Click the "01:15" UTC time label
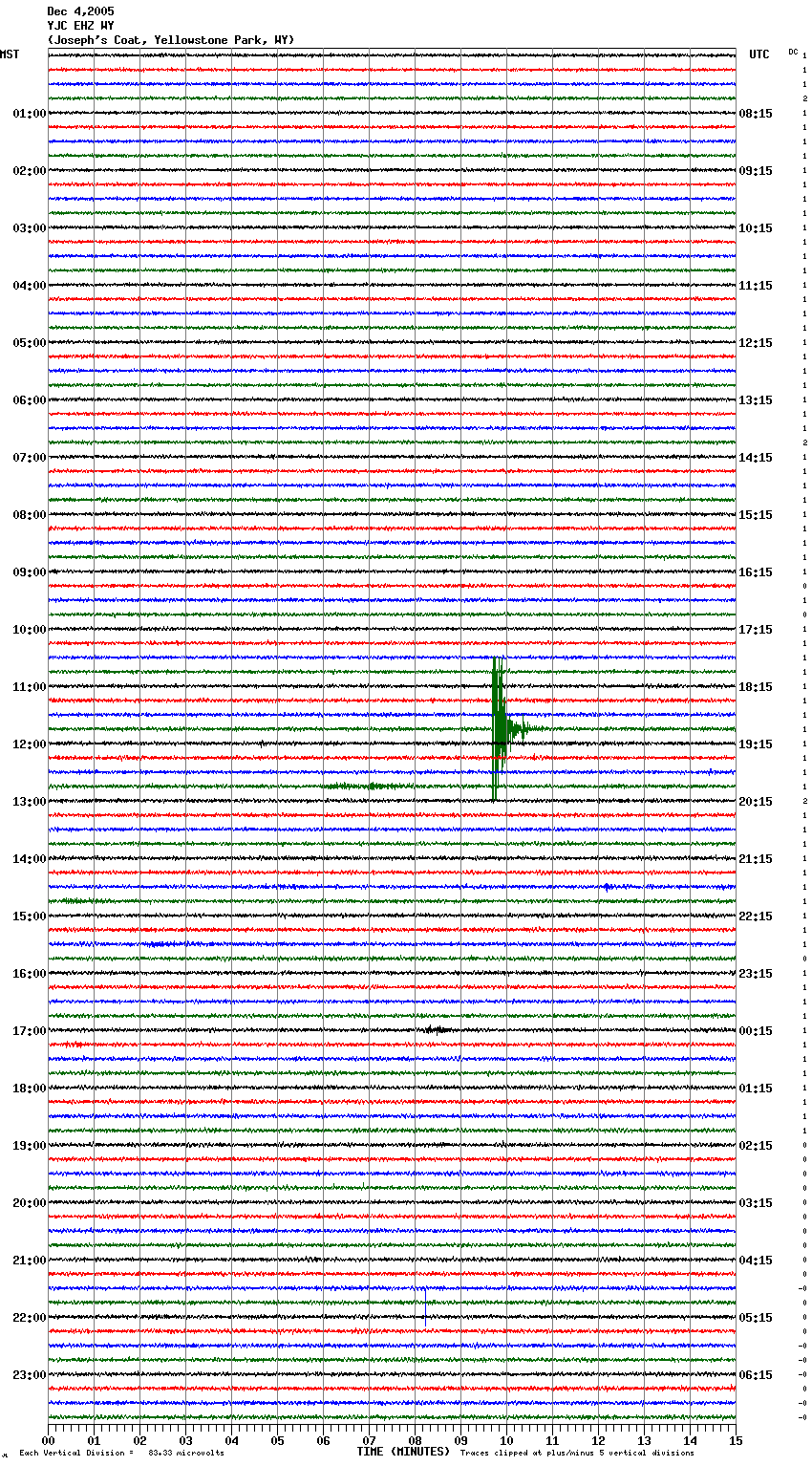This screenshot has height=1466, width=812. pos(756,1089)
